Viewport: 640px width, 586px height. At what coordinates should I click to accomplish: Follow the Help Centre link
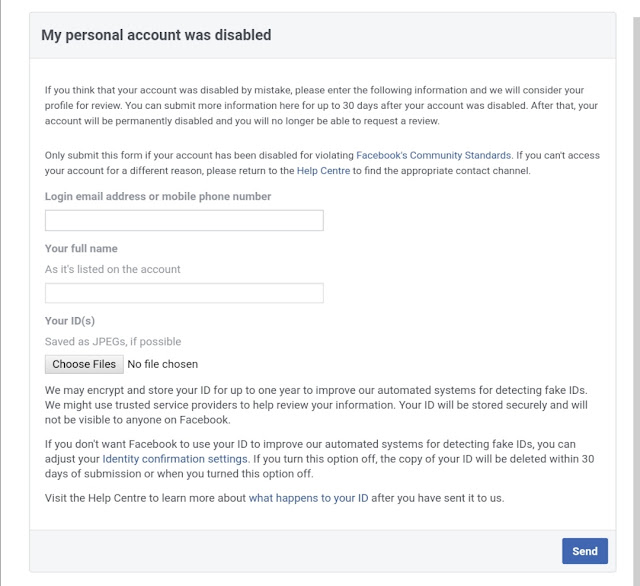click(x=323, y=171)
